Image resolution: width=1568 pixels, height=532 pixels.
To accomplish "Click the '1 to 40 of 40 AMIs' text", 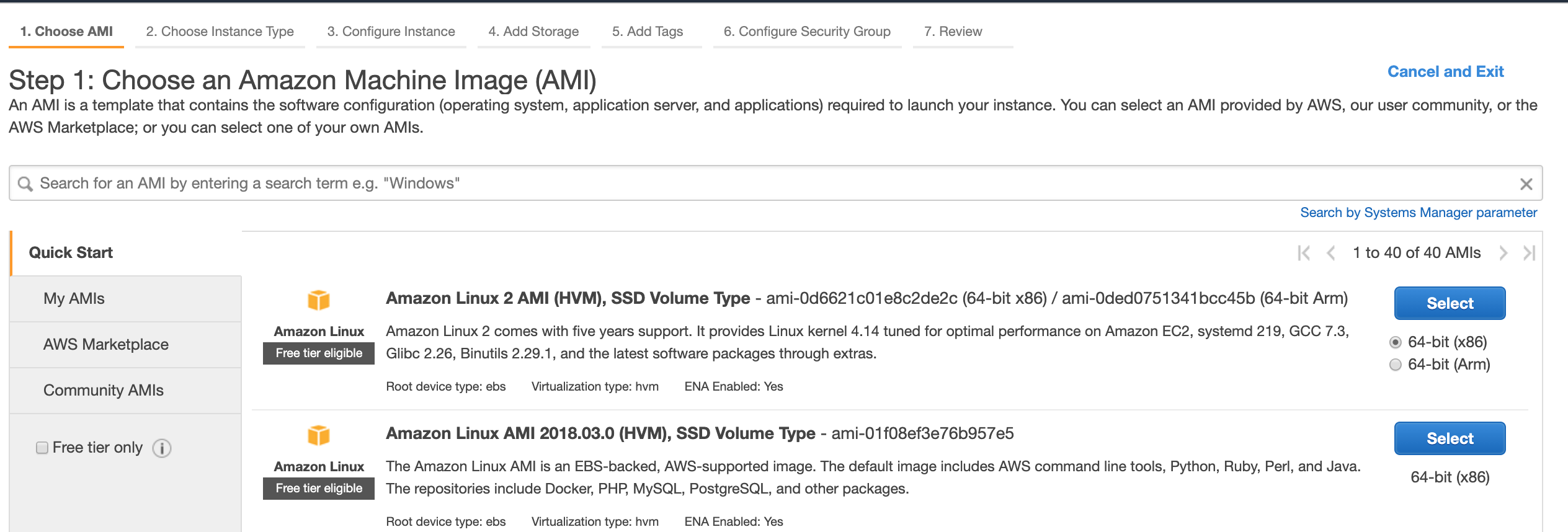I will tap(1417, 253).
